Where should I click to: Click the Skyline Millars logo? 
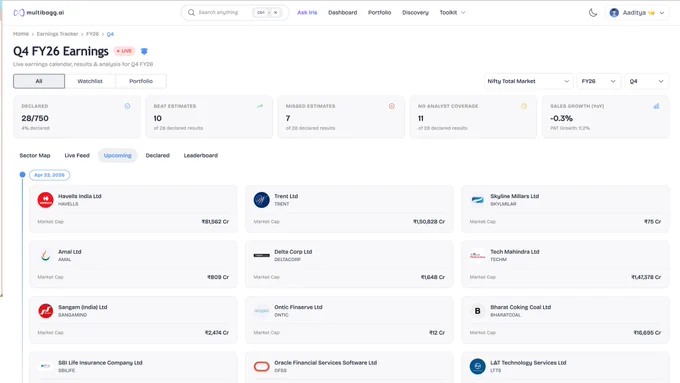click(477, 200)
